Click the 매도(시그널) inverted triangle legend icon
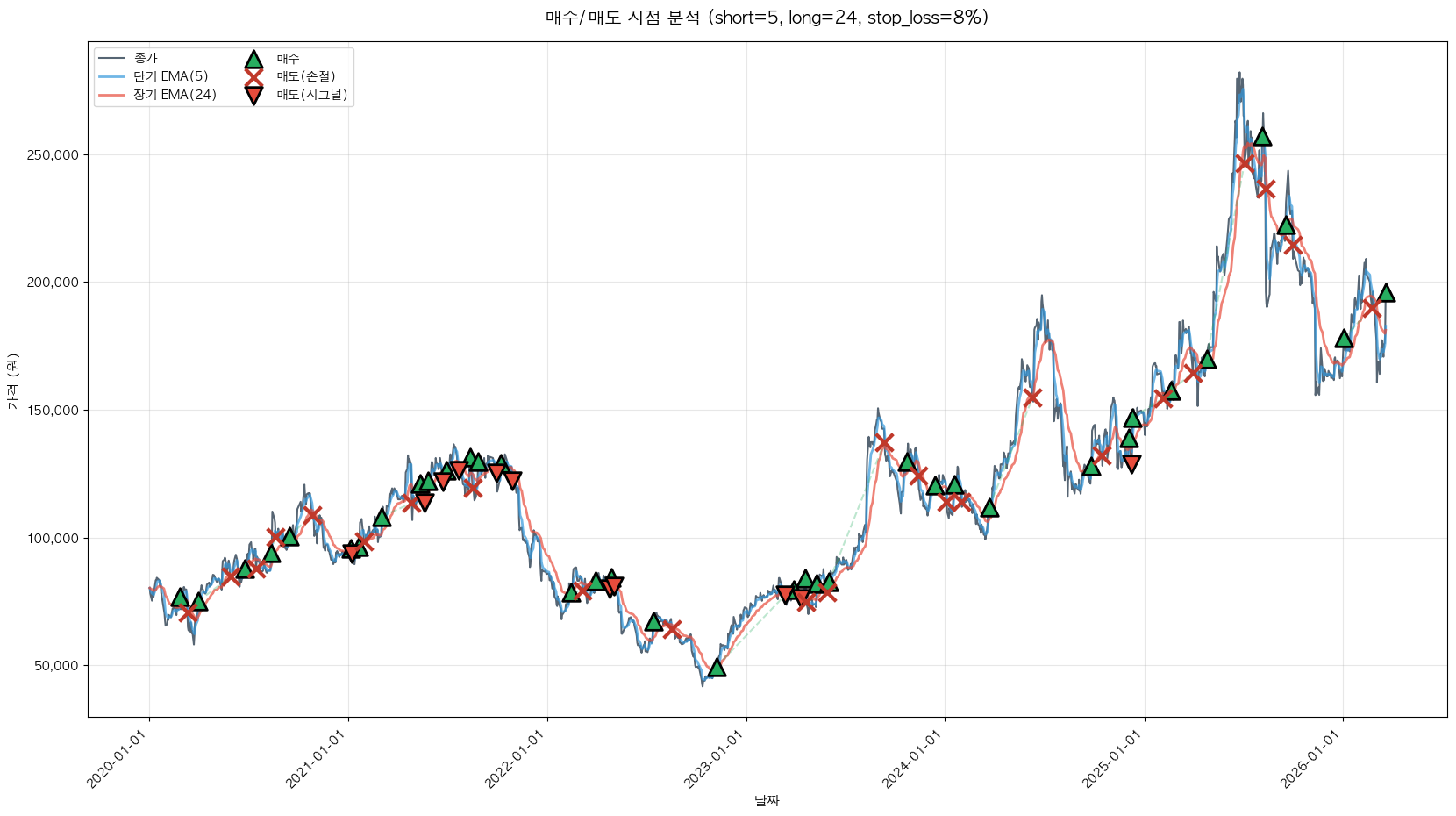The height and width of the screenshot is (816, 1456). 253,96
